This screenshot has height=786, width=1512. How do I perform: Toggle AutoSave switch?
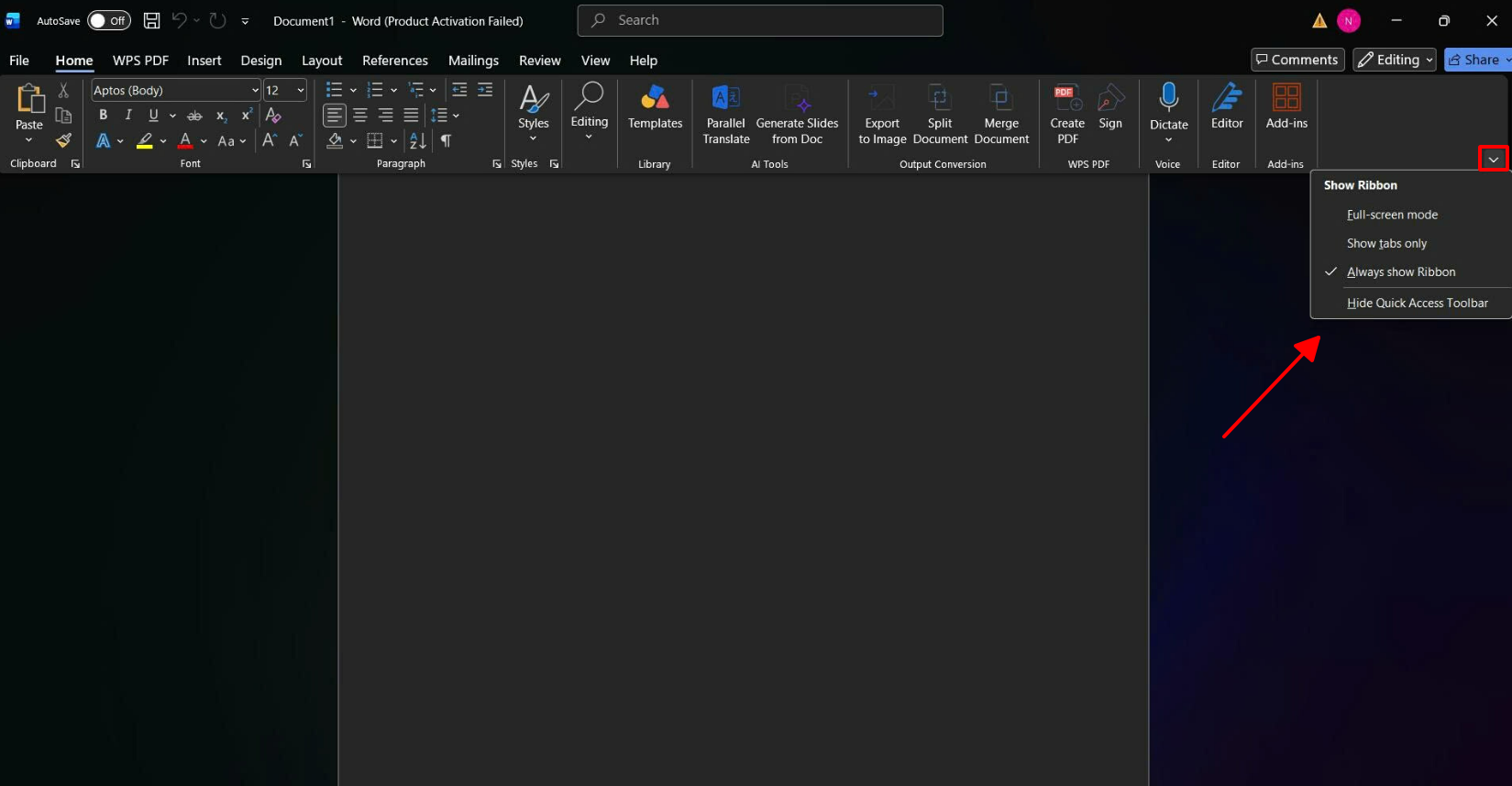109,20
